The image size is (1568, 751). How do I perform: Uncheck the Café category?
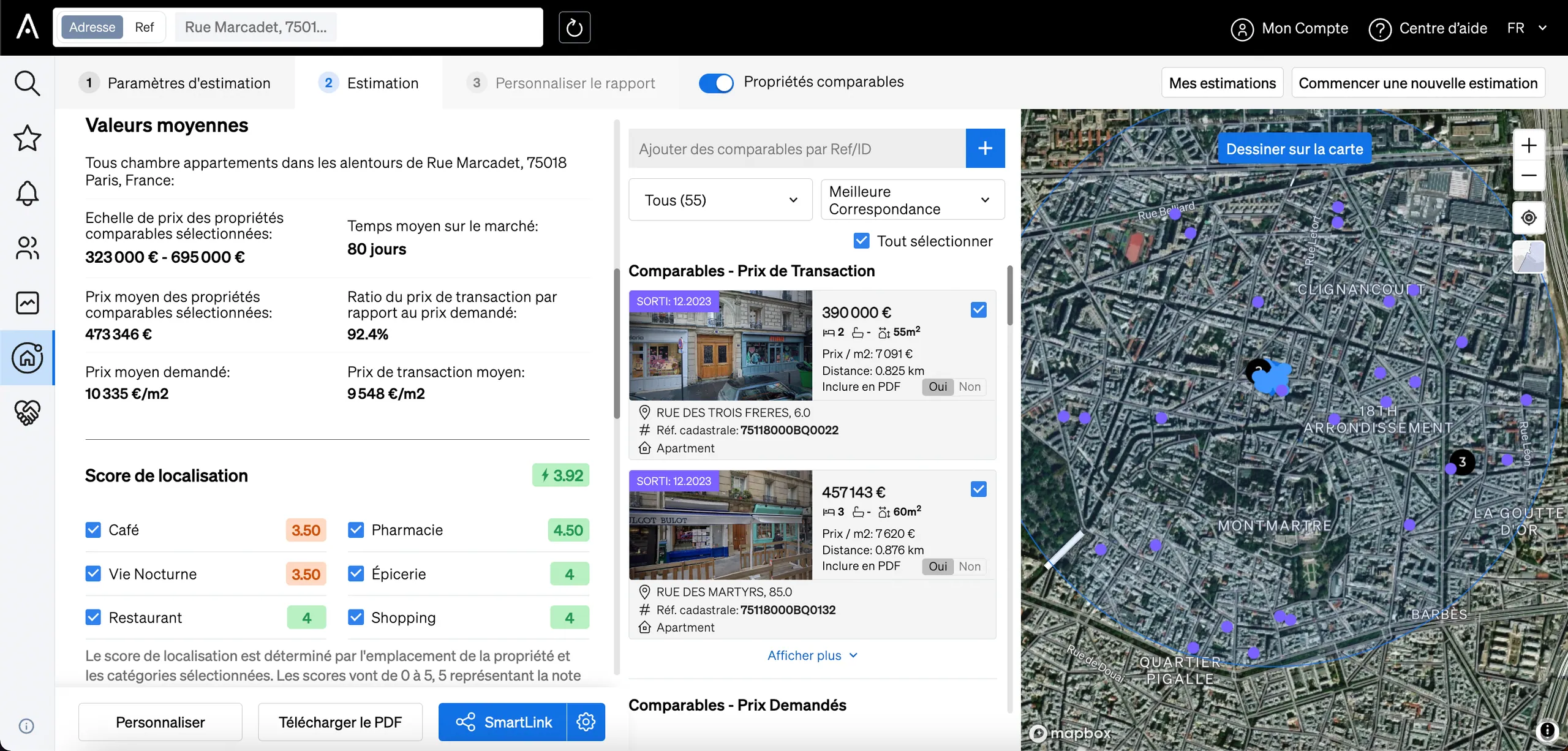click(93, 530)
